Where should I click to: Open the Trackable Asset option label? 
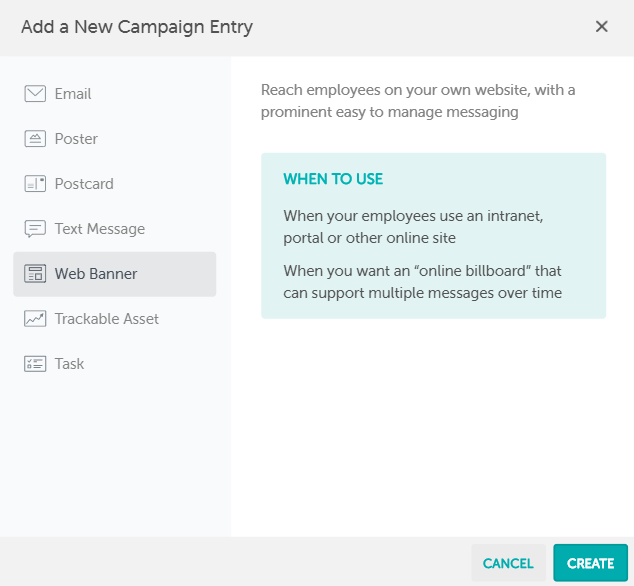pyautogui.click(x=107, y=319)
